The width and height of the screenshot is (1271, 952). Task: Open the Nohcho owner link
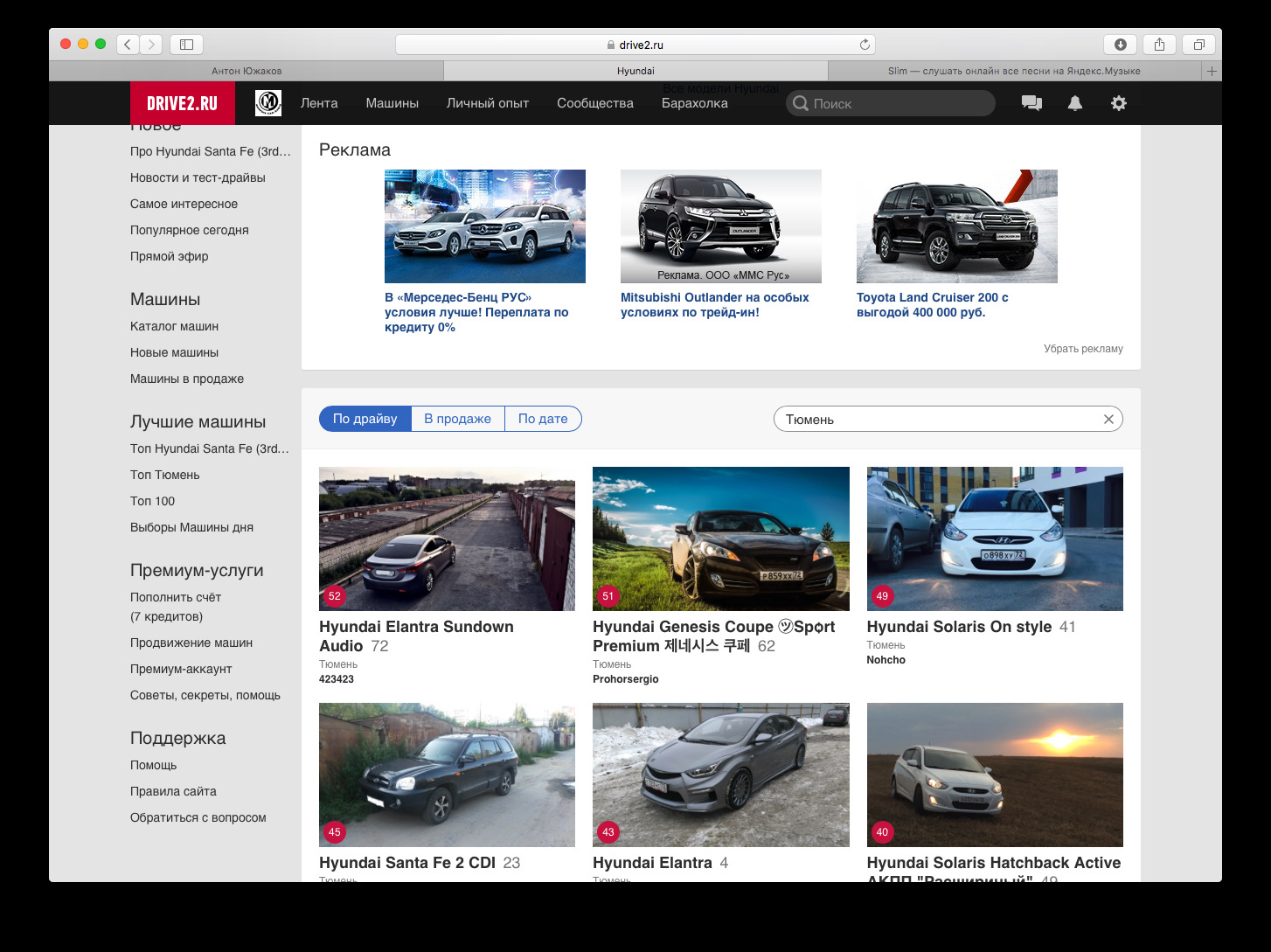[886, 660]
